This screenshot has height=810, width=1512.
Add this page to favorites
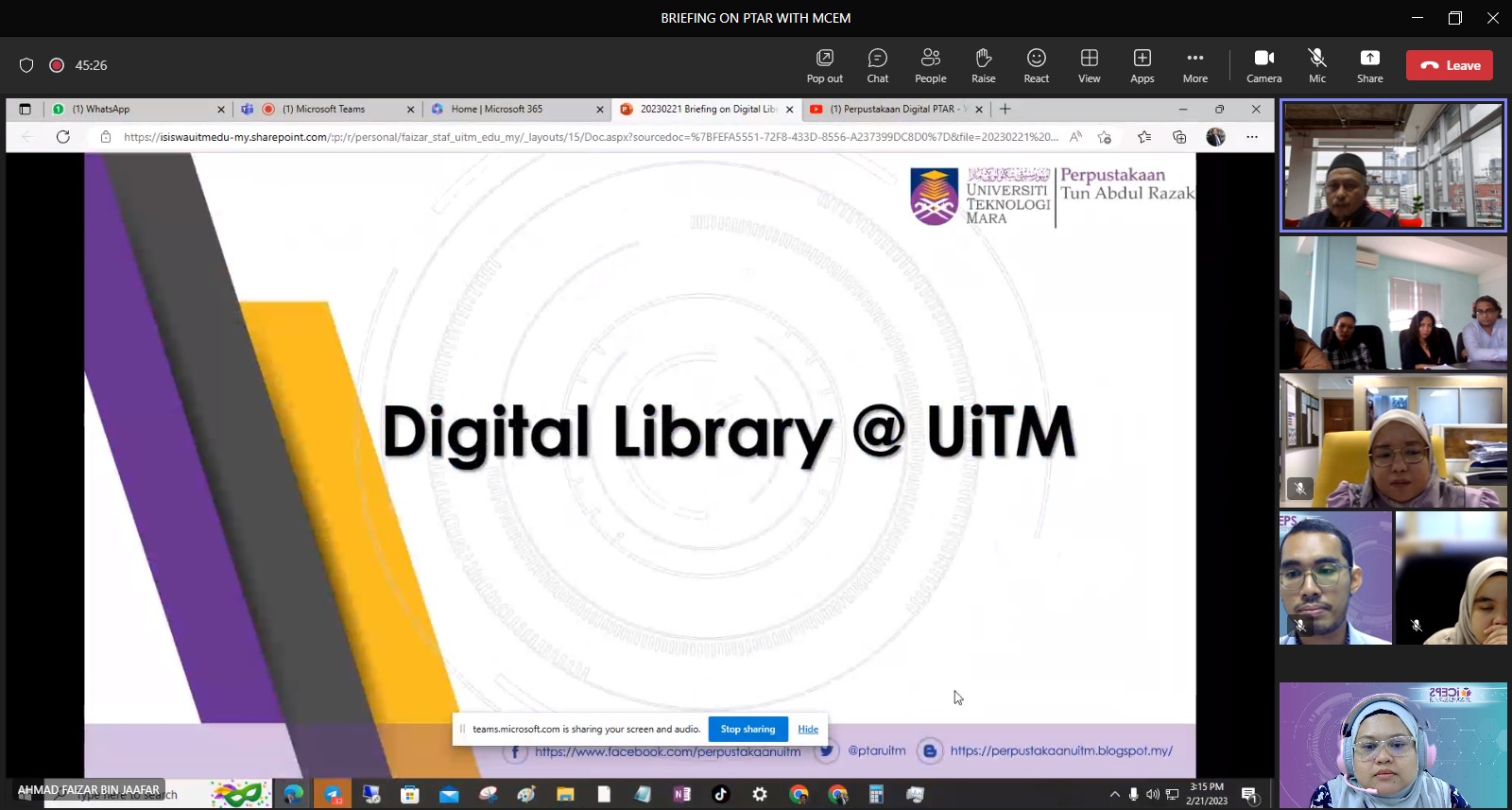(x=1105, y=137)
